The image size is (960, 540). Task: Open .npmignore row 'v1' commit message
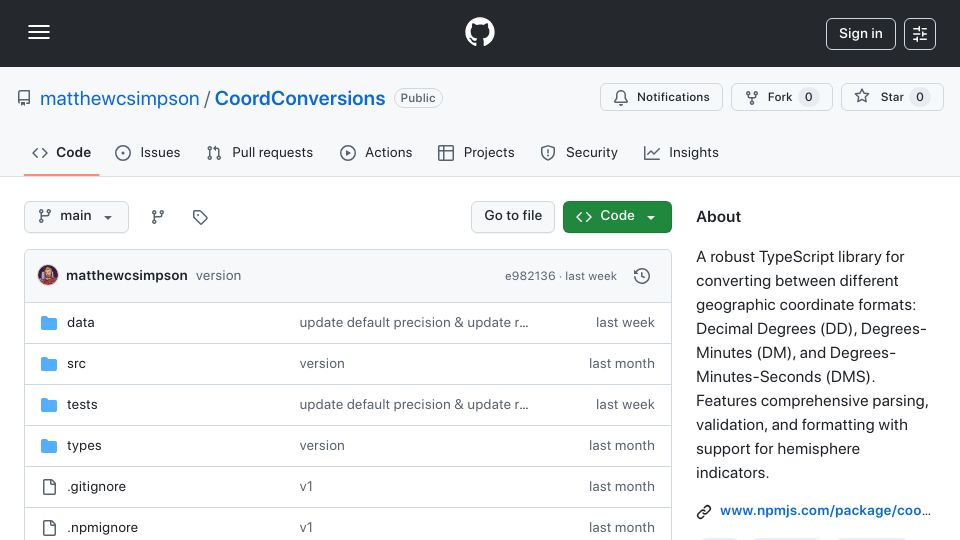(306, 528)
